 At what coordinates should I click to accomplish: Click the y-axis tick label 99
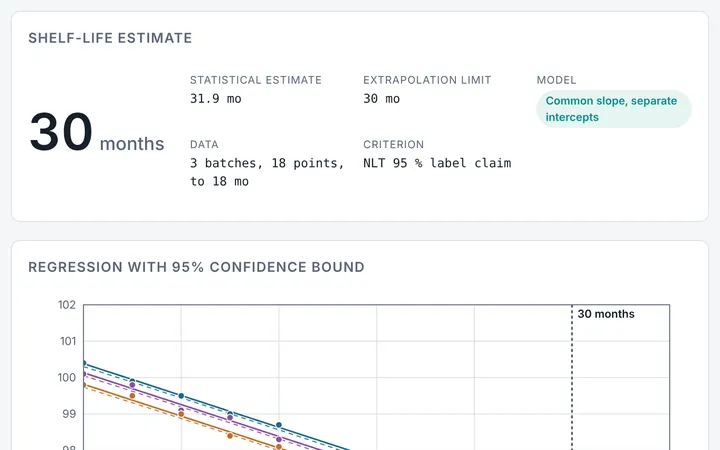69,414
